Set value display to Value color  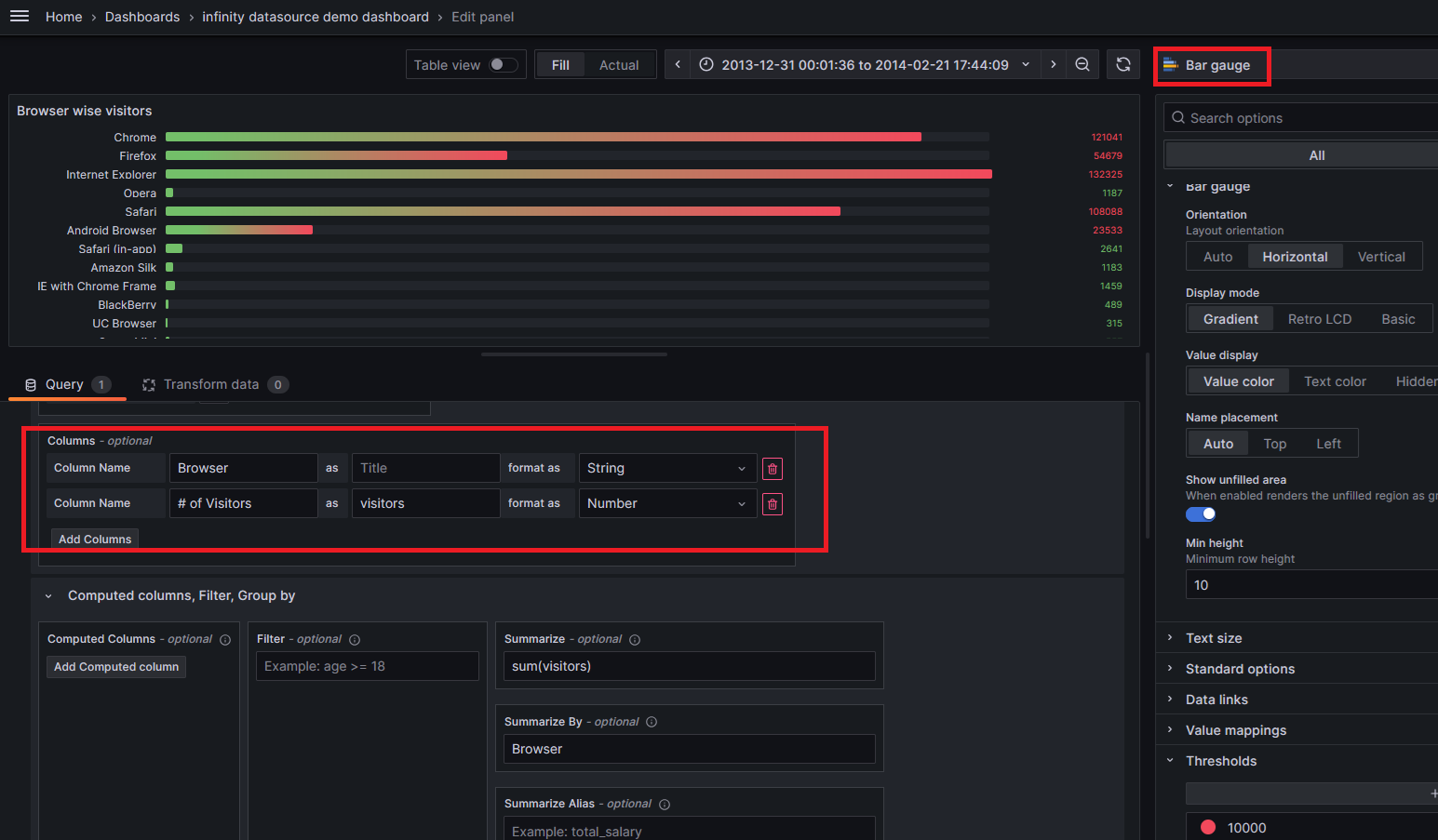point(1239,381)
